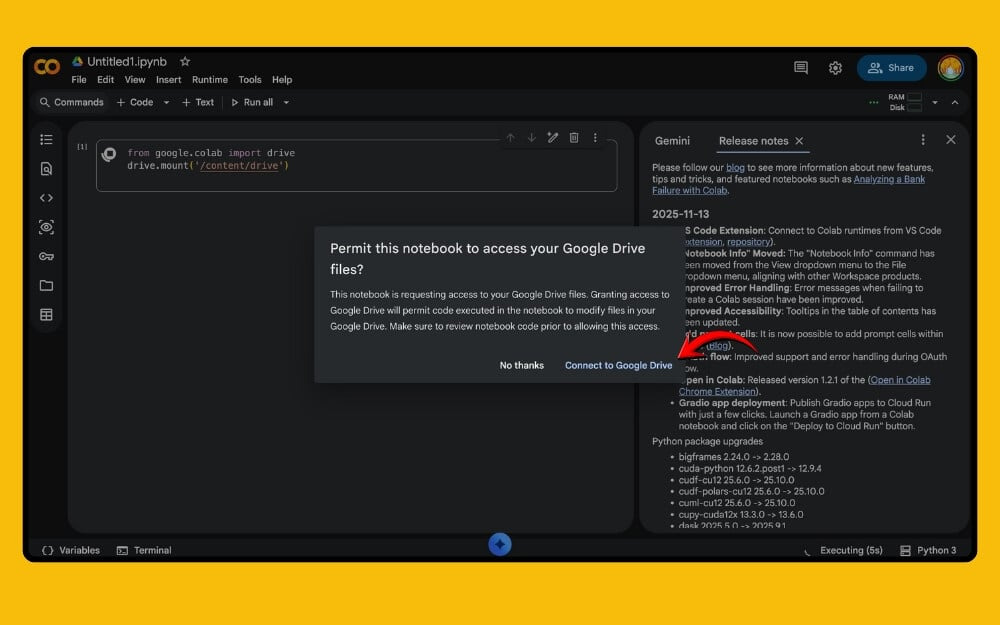This screenshot has width=1000, height=625.
Task: Open the Terminal panel
Action: (144, 550)
